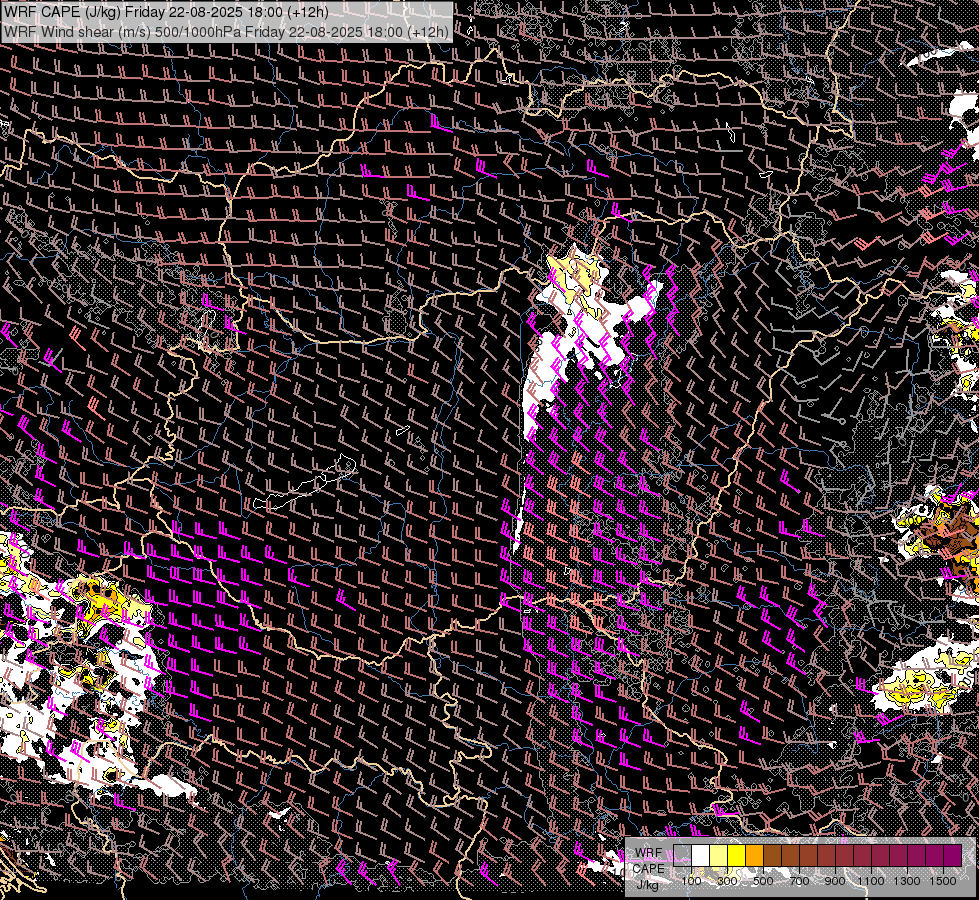Click the J/kg unit label in legend

click(647, 886)
